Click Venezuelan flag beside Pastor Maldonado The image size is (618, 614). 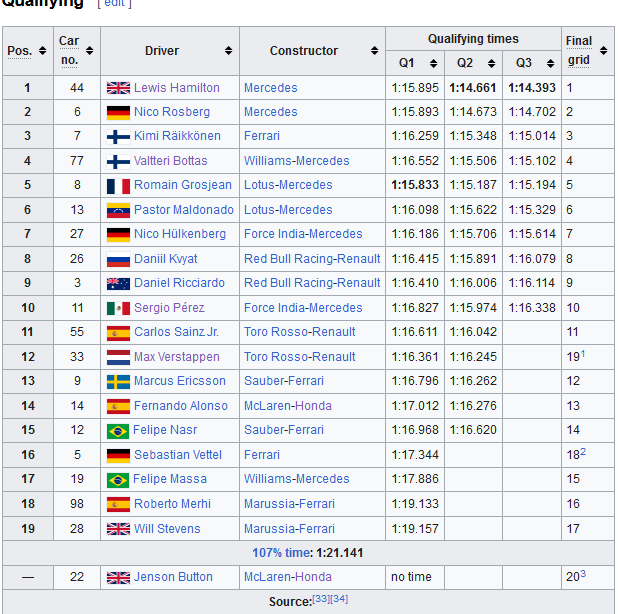pos(118,210)
